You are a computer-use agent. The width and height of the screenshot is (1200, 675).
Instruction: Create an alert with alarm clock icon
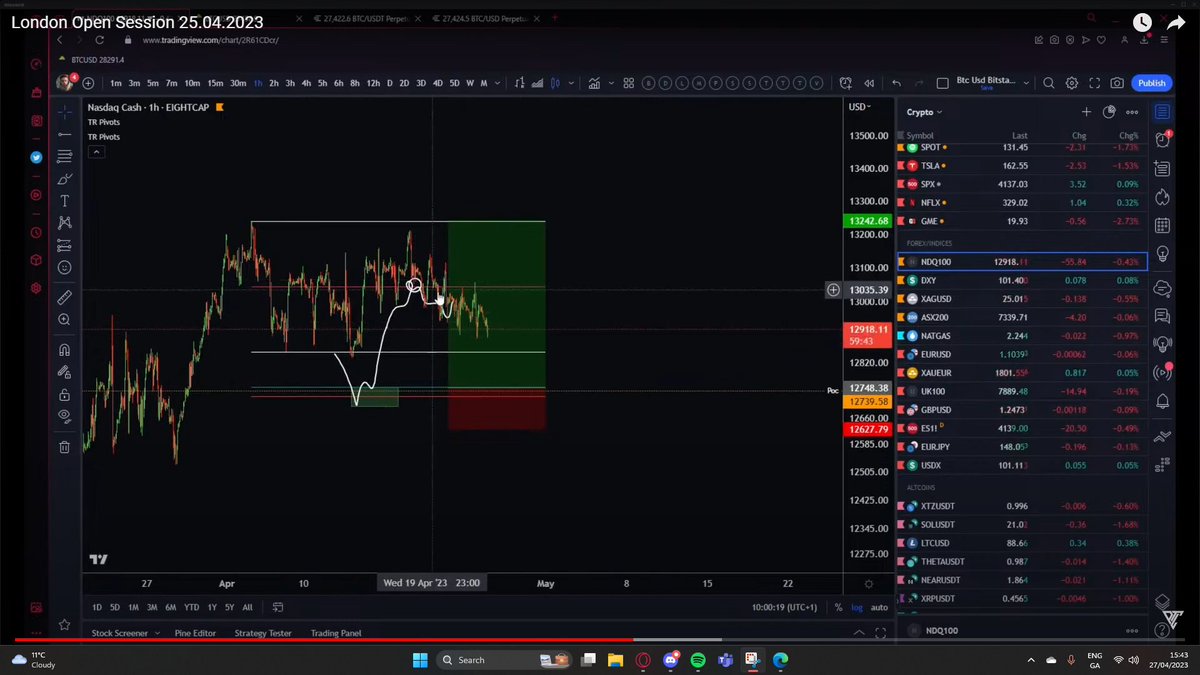[x=846, y=83]
